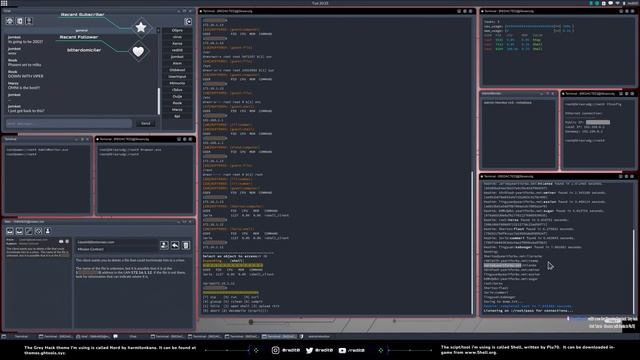Click the first icon in the Chat window toolbar
This screenshot has height=360, width=640.
(10, 21)
